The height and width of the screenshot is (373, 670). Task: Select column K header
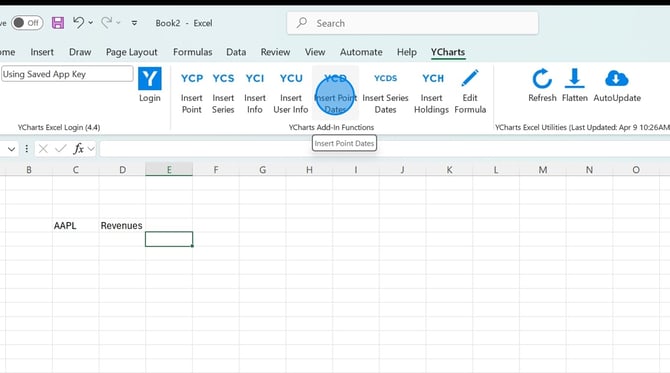coord(449,170)
